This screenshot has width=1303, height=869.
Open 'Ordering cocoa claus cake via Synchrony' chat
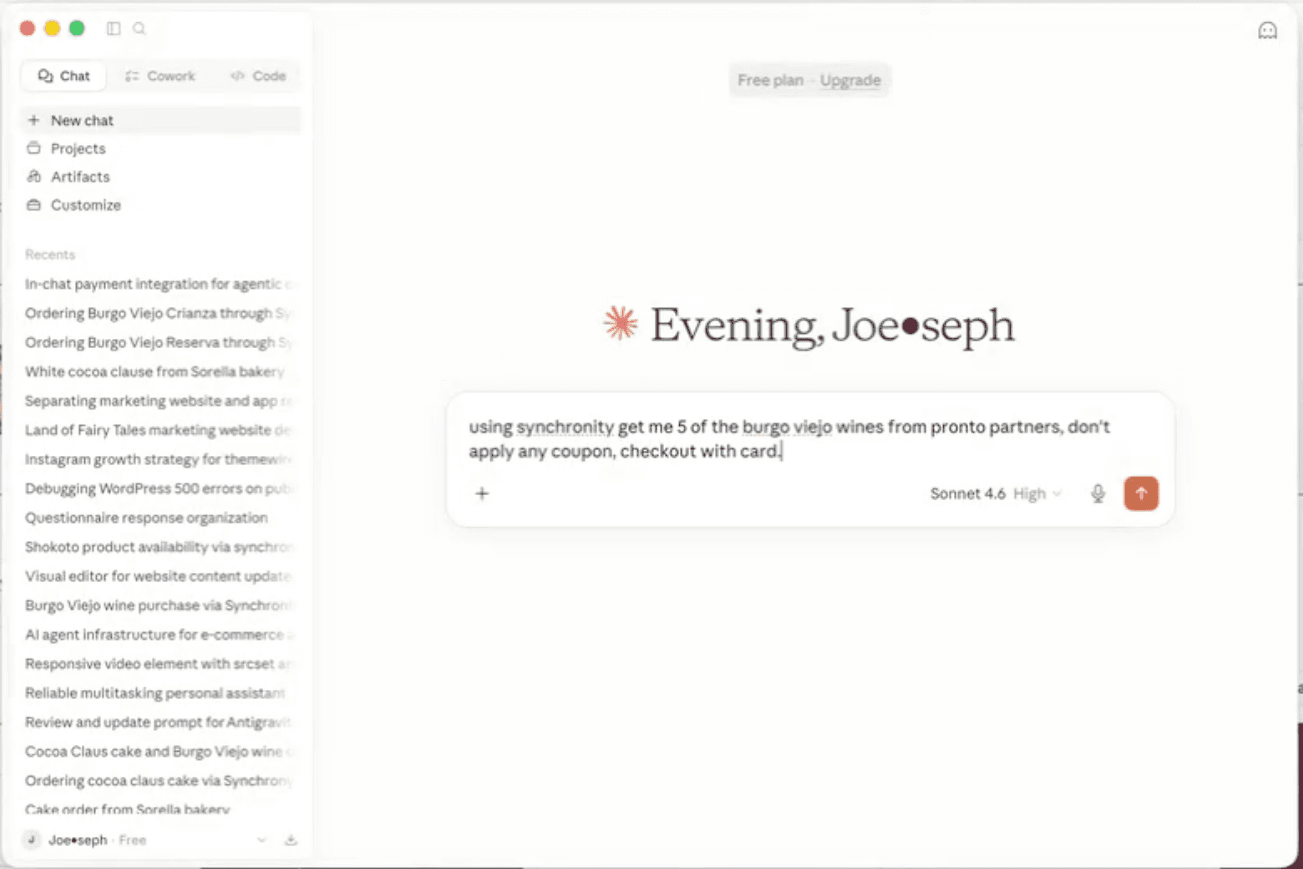(160, 780)
